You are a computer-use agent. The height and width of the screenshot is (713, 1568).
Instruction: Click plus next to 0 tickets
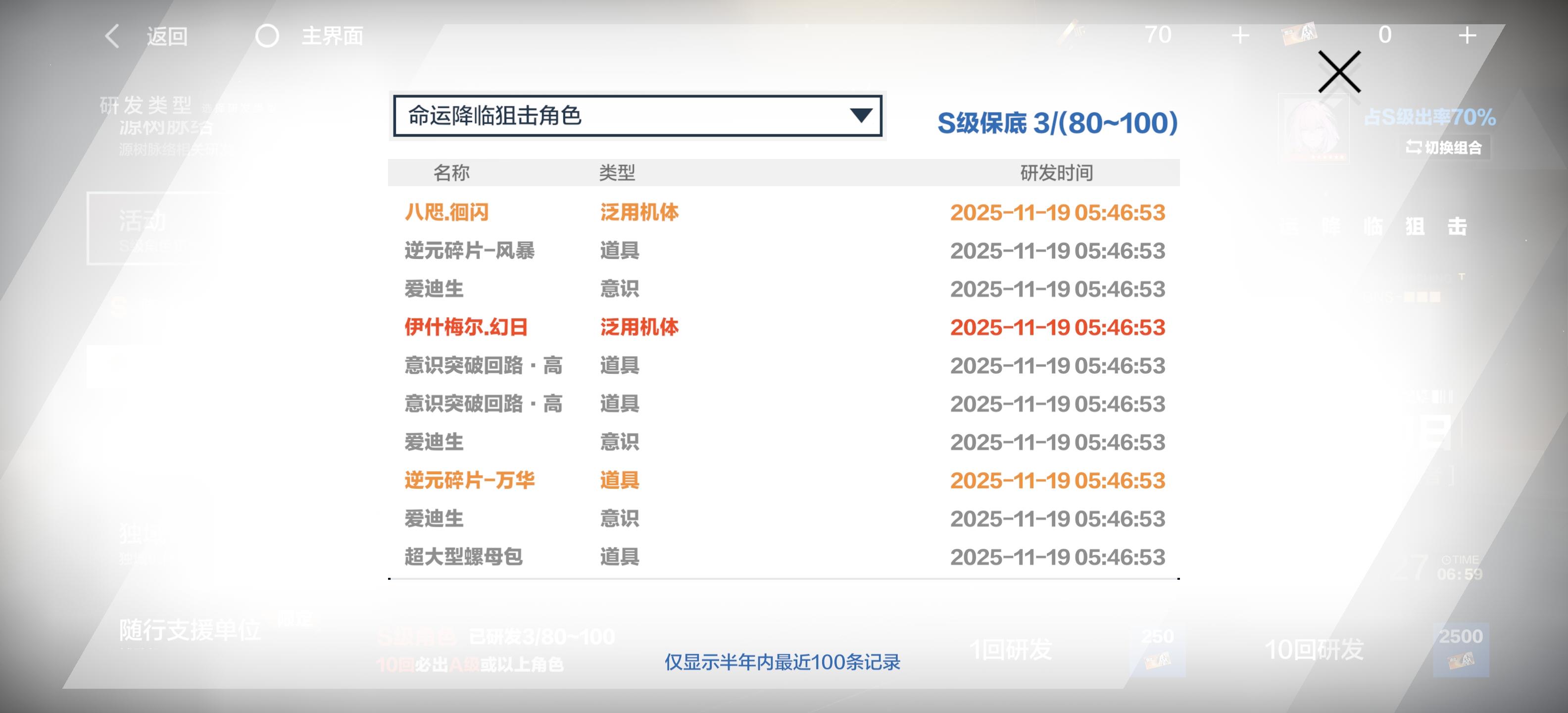pos(1467,35)
